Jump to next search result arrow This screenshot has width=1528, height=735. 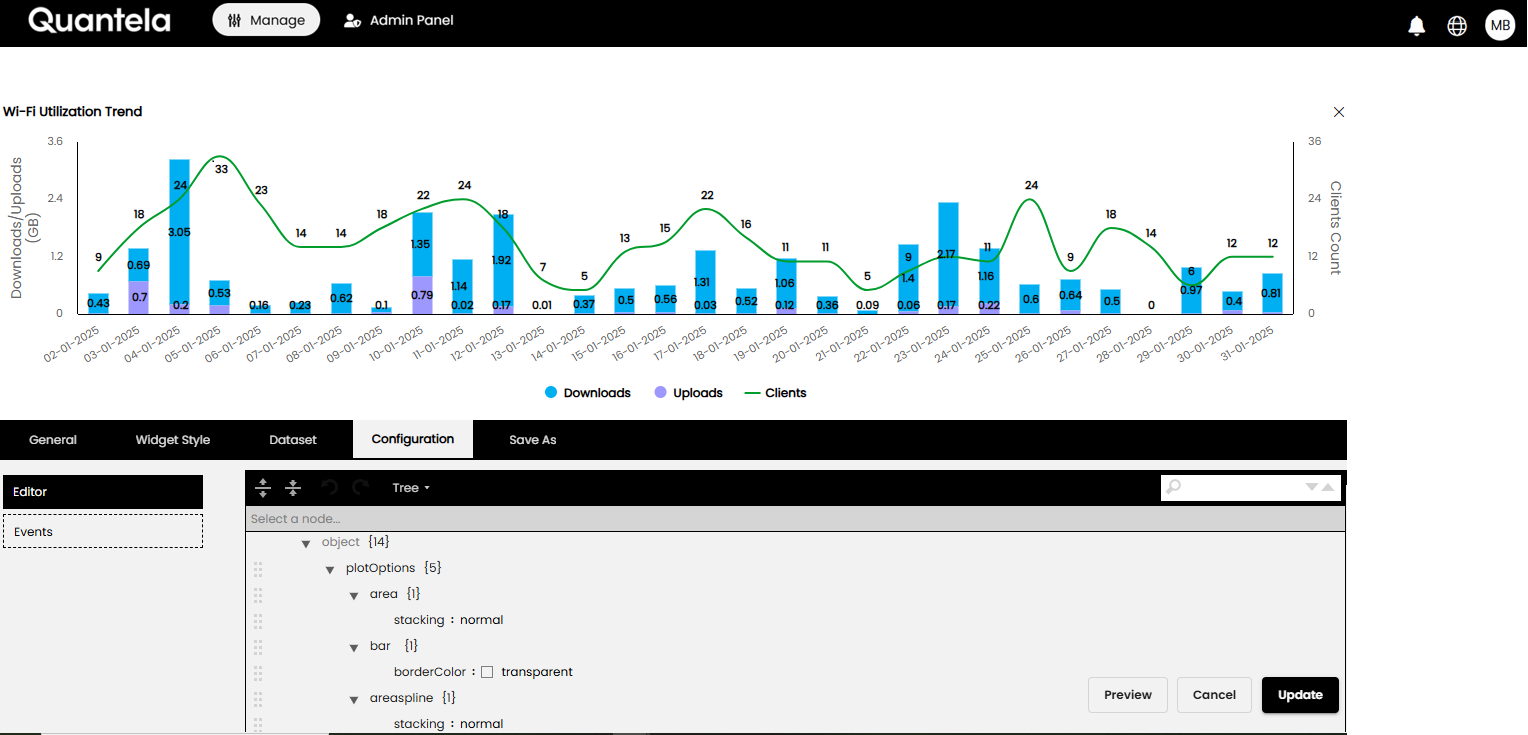click(x=1311, y=488)
